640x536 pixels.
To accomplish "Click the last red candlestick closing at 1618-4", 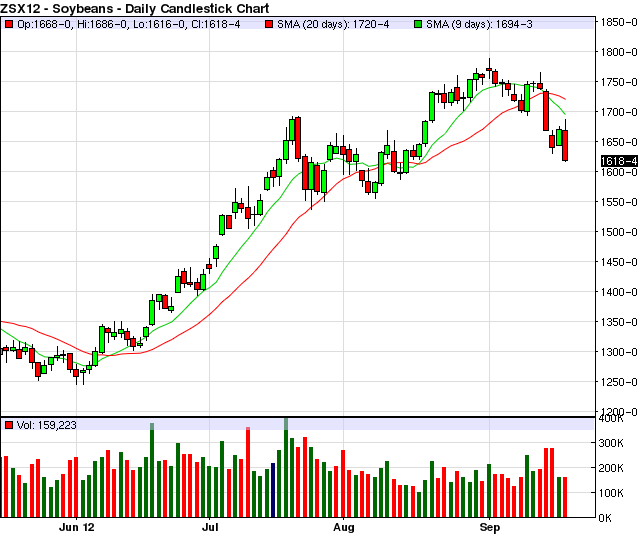I will 565,145.
